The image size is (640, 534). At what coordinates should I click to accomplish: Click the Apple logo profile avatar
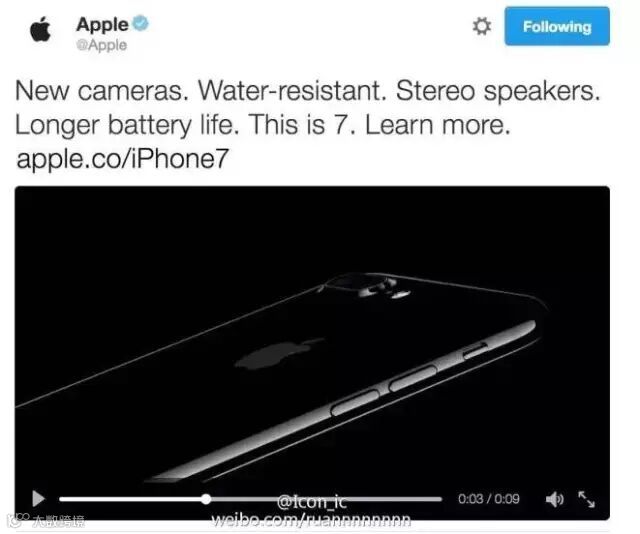point(41,29)
